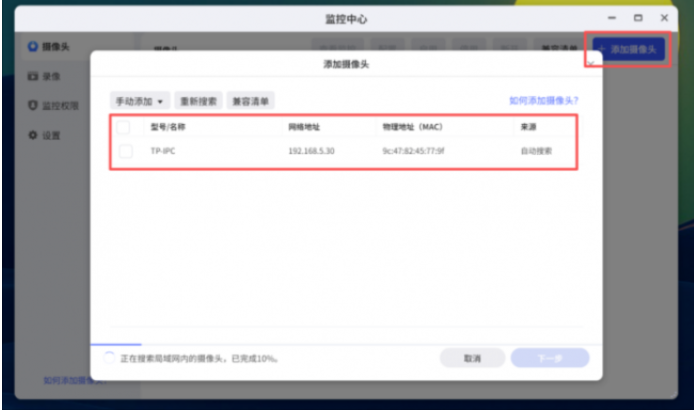
Task: Open 如何添加摄像头? help link in dialog
Action: coord(543,101)
